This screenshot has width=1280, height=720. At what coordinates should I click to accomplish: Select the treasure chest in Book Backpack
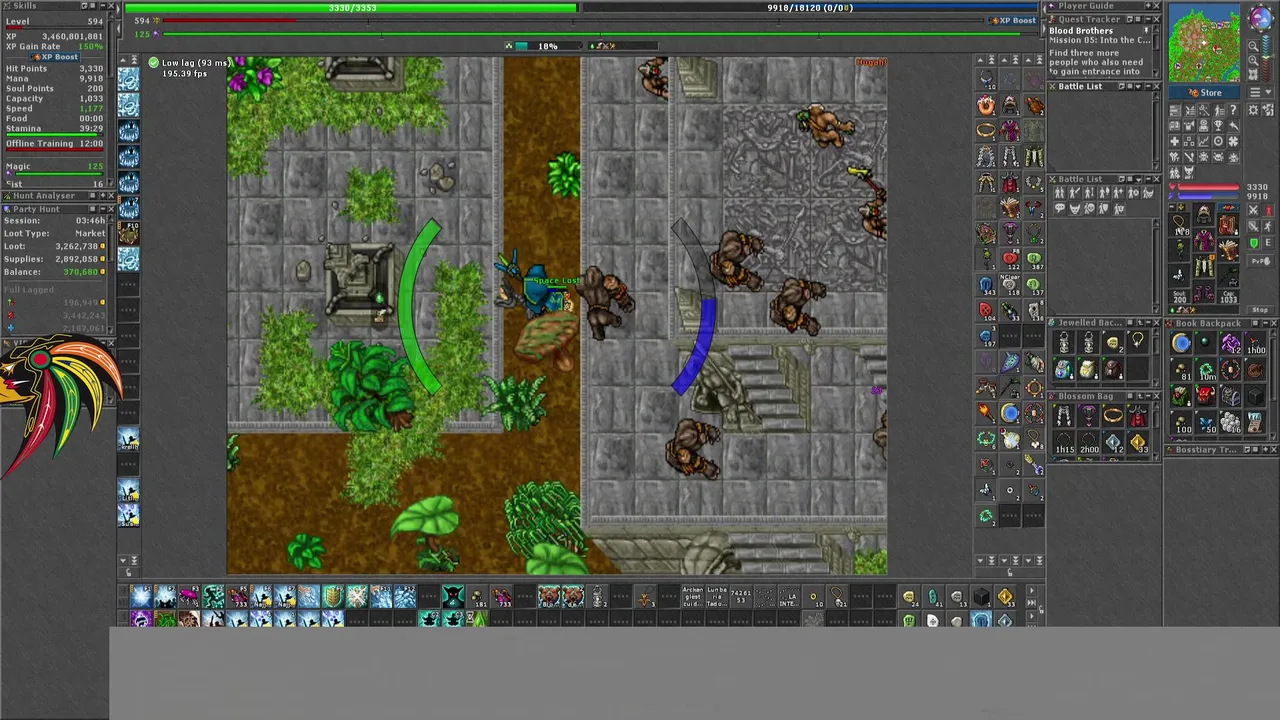click(1230, 395)
